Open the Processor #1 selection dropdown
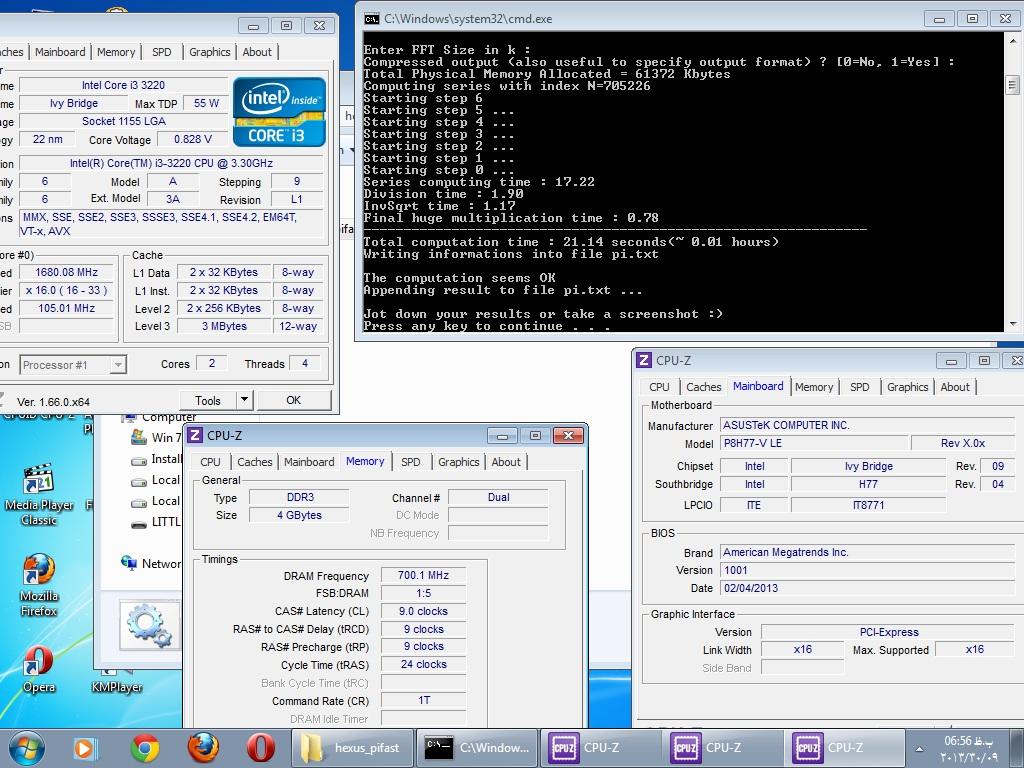1024x768 pixels. (x=73, y=364)
